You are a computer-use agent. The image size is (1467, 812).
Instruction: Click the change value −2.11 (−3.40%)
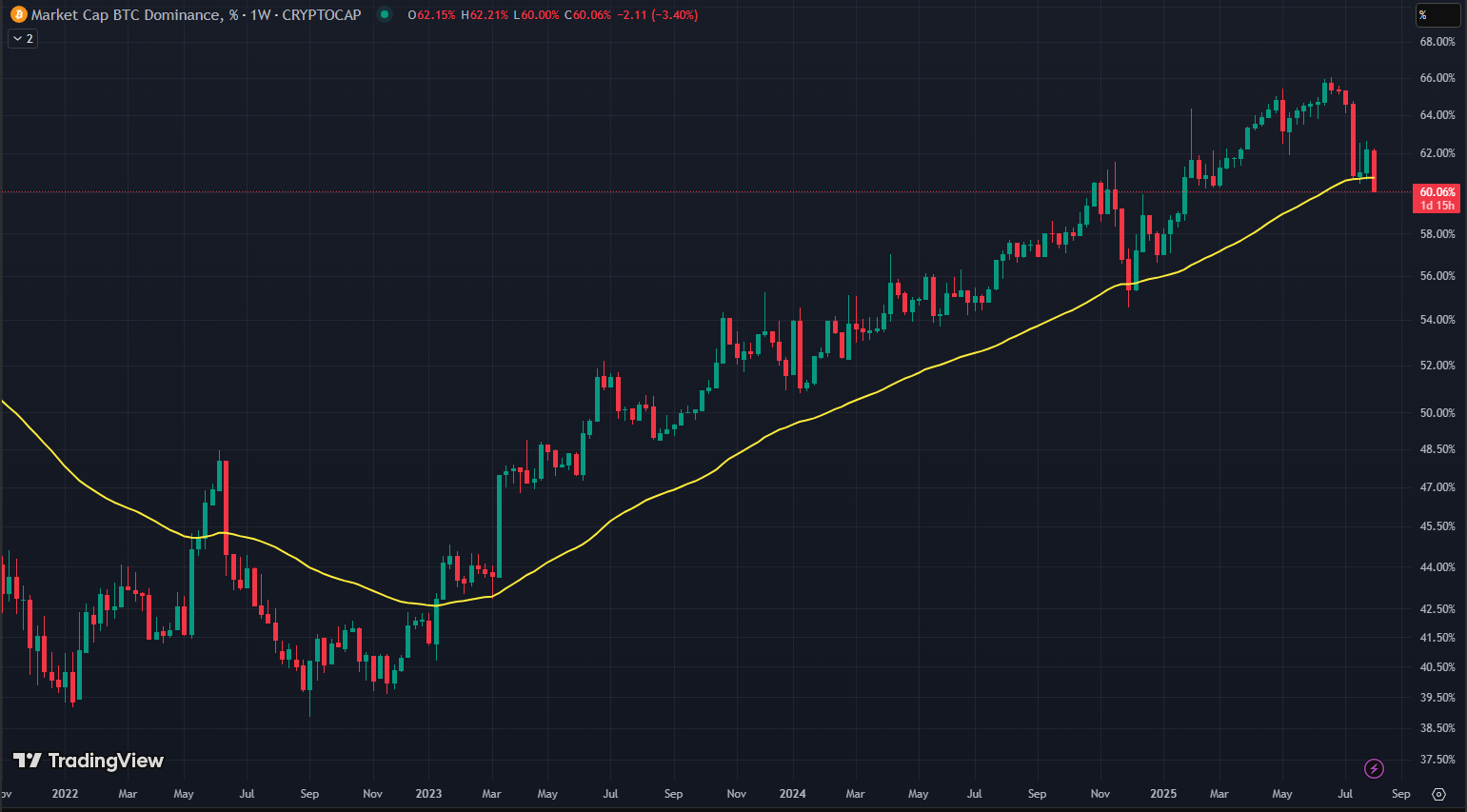(x=658, y=15)
